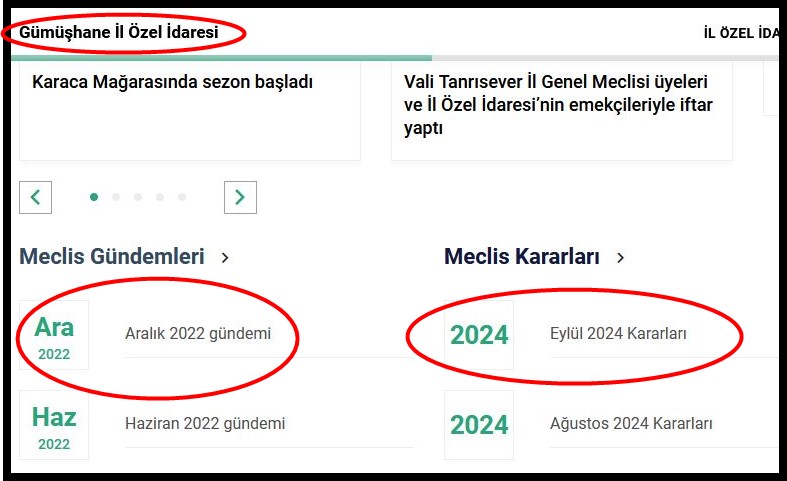Read Karaca Mağarasında sezon başladı news card
This screenshot has height=481, width=787.
[x=173, y=83]
